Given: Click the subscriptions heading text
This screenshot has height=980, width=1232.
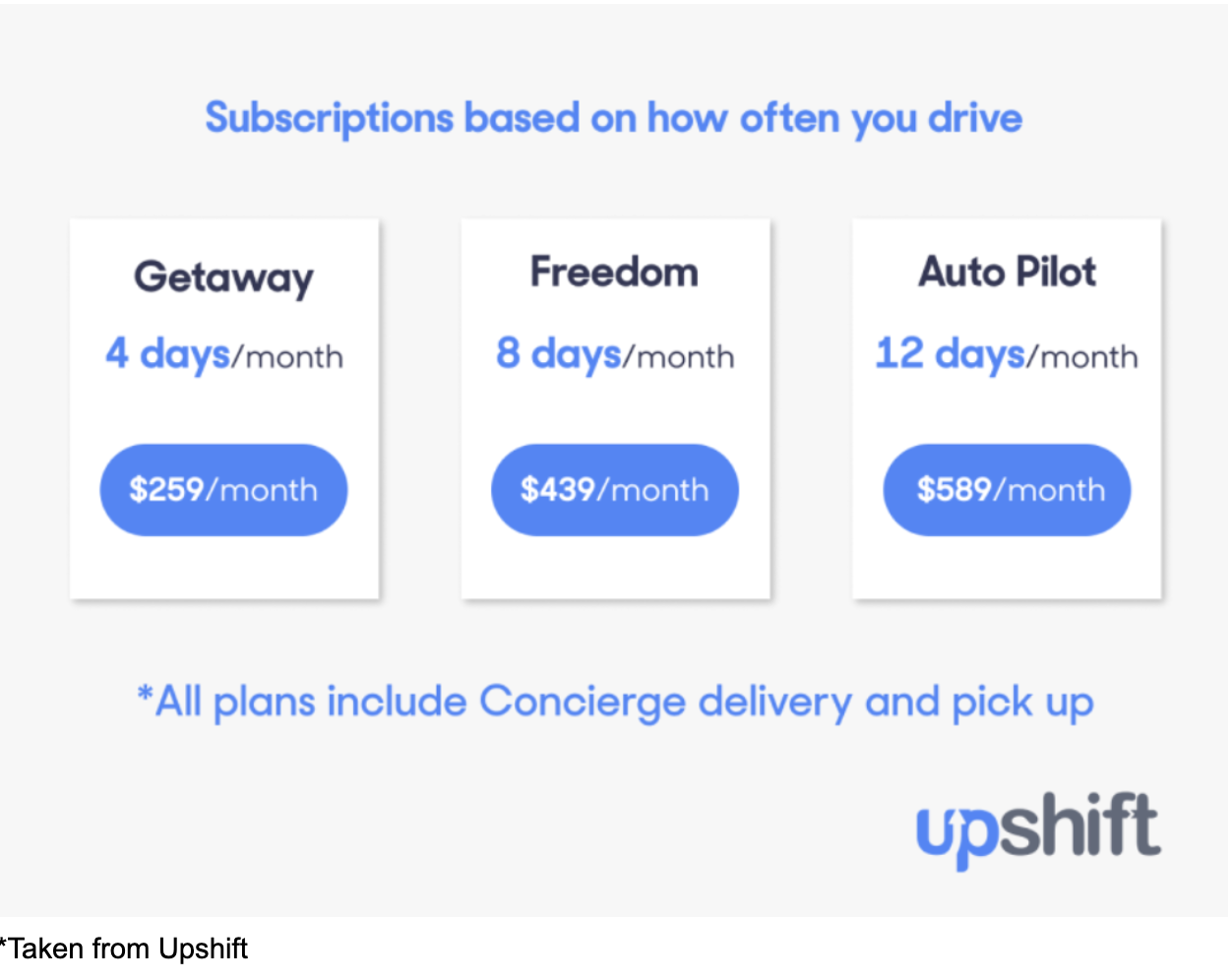Looking at the screenshot, I should (x=614, y=119).
